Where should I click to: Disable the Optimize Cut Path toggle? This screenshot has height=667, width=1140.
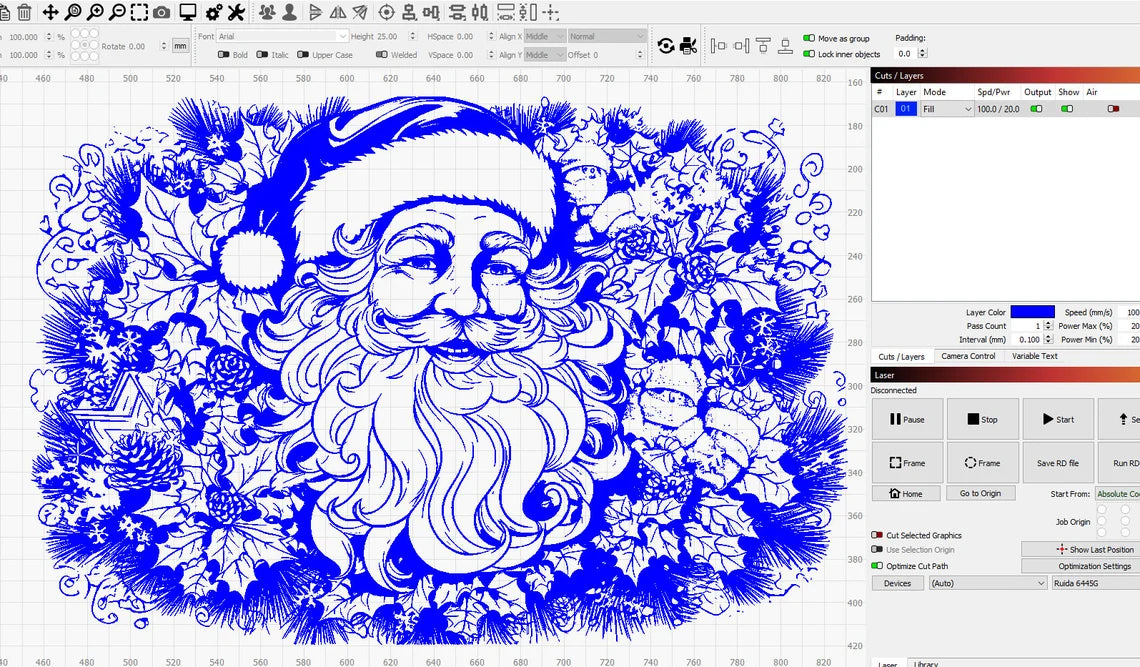(x=877, y=566)
